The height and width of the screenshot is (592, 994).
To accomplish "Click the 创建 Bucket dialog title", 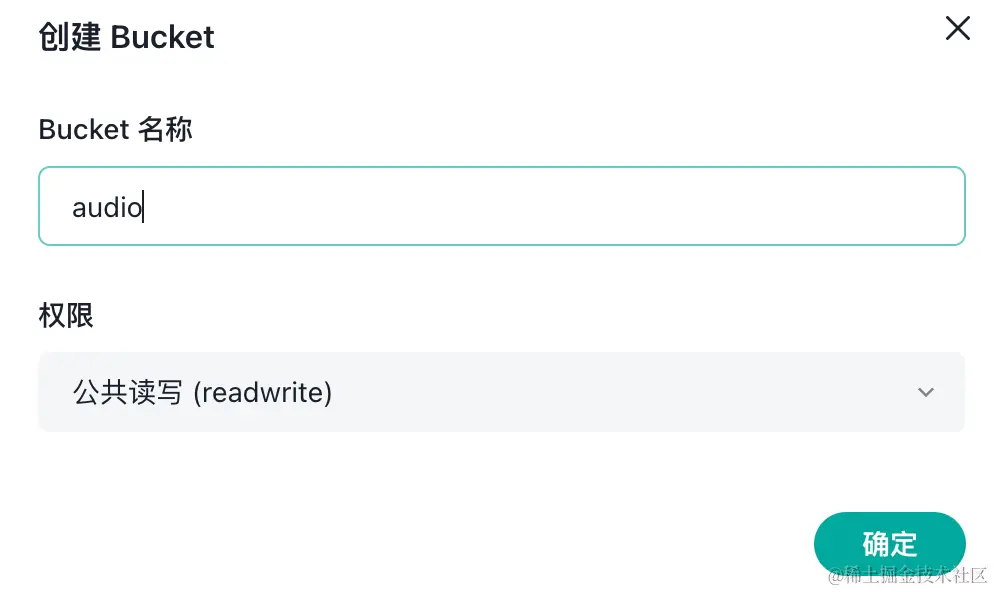I will (126, 37).
